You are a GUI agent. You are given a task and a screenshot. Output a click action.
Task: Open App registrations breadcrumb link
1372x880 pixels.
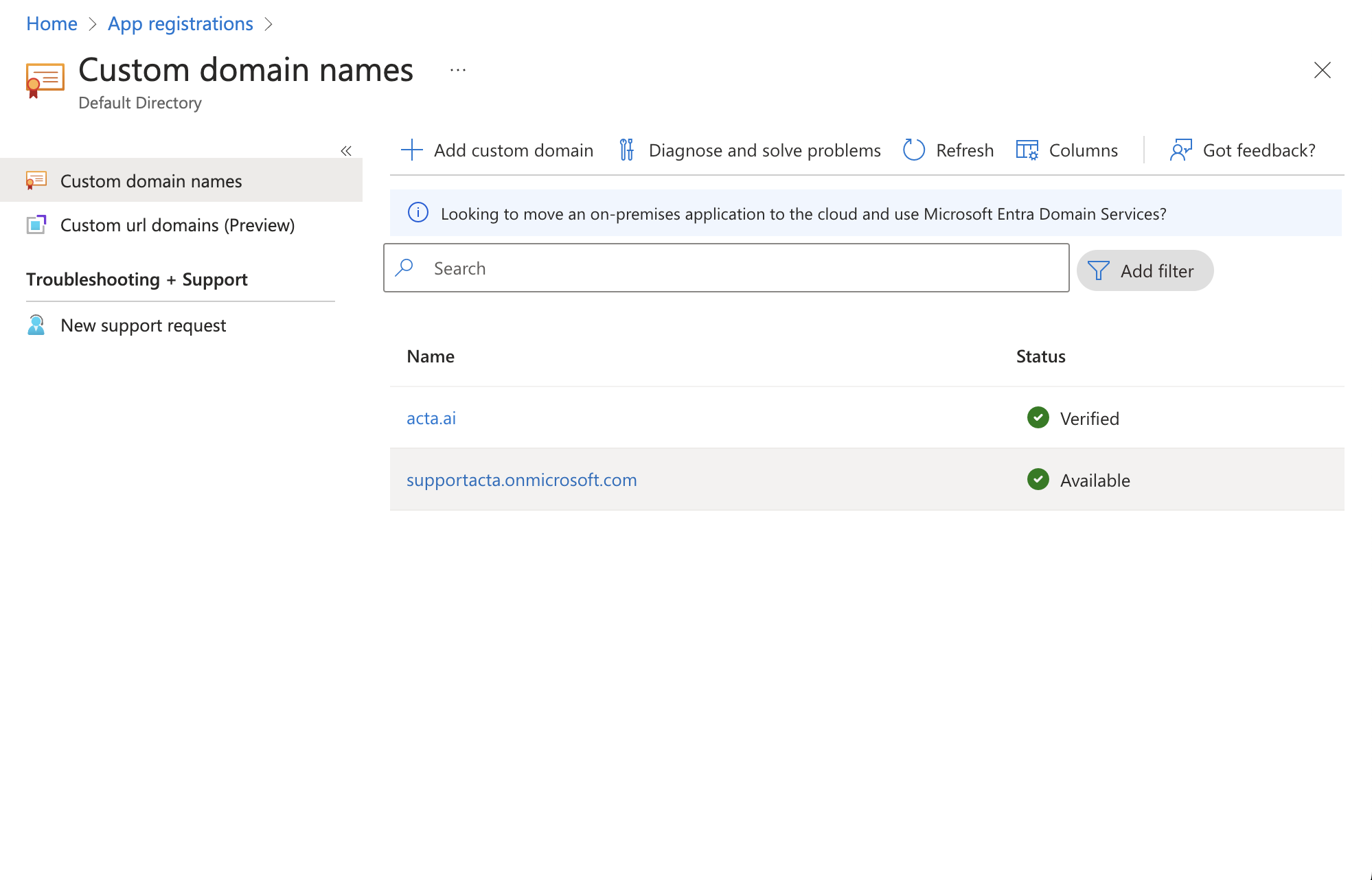pyautogui.click(x=181, y=24)
